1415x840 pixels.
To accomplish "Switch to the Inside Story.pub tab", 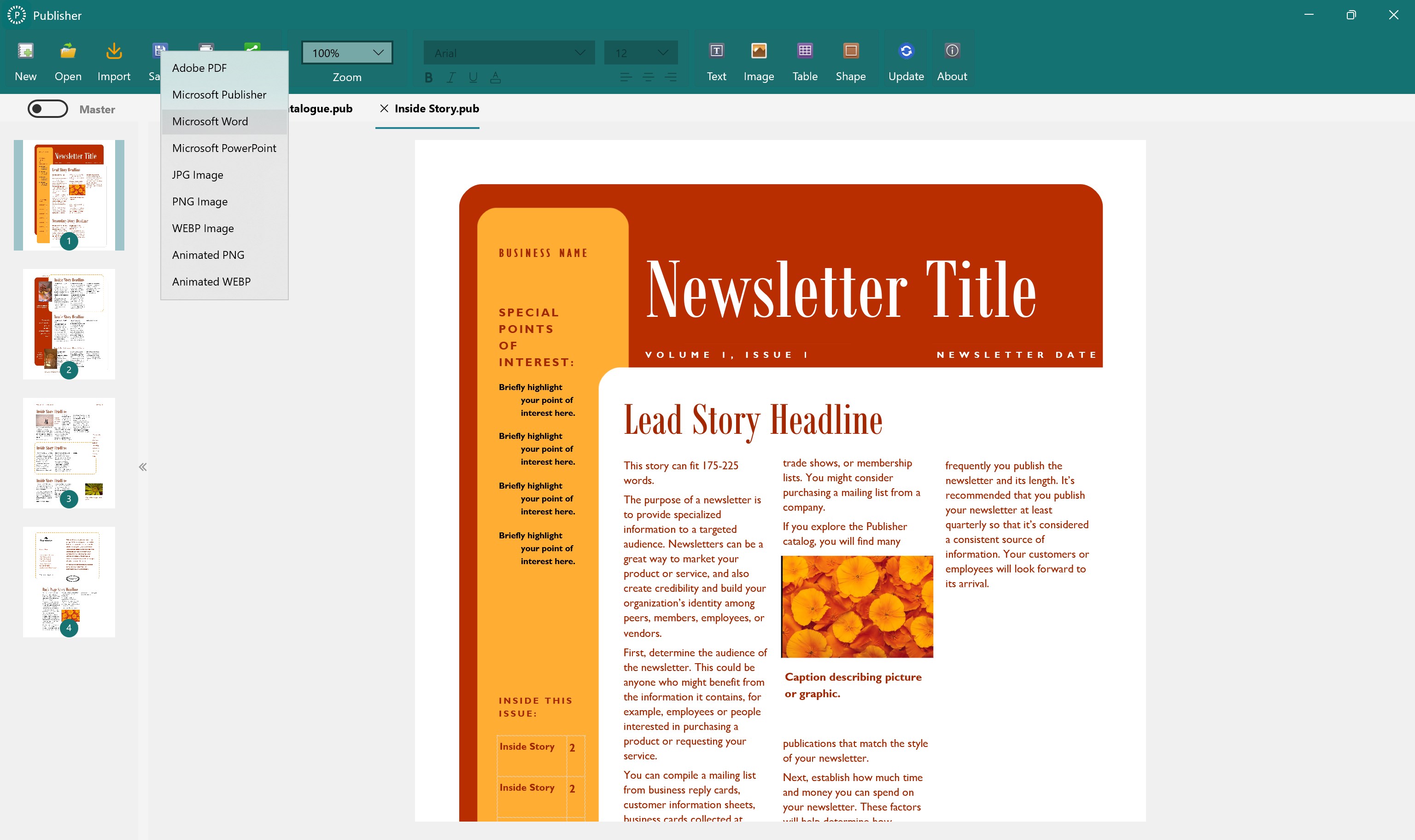I will pos(437,108).
